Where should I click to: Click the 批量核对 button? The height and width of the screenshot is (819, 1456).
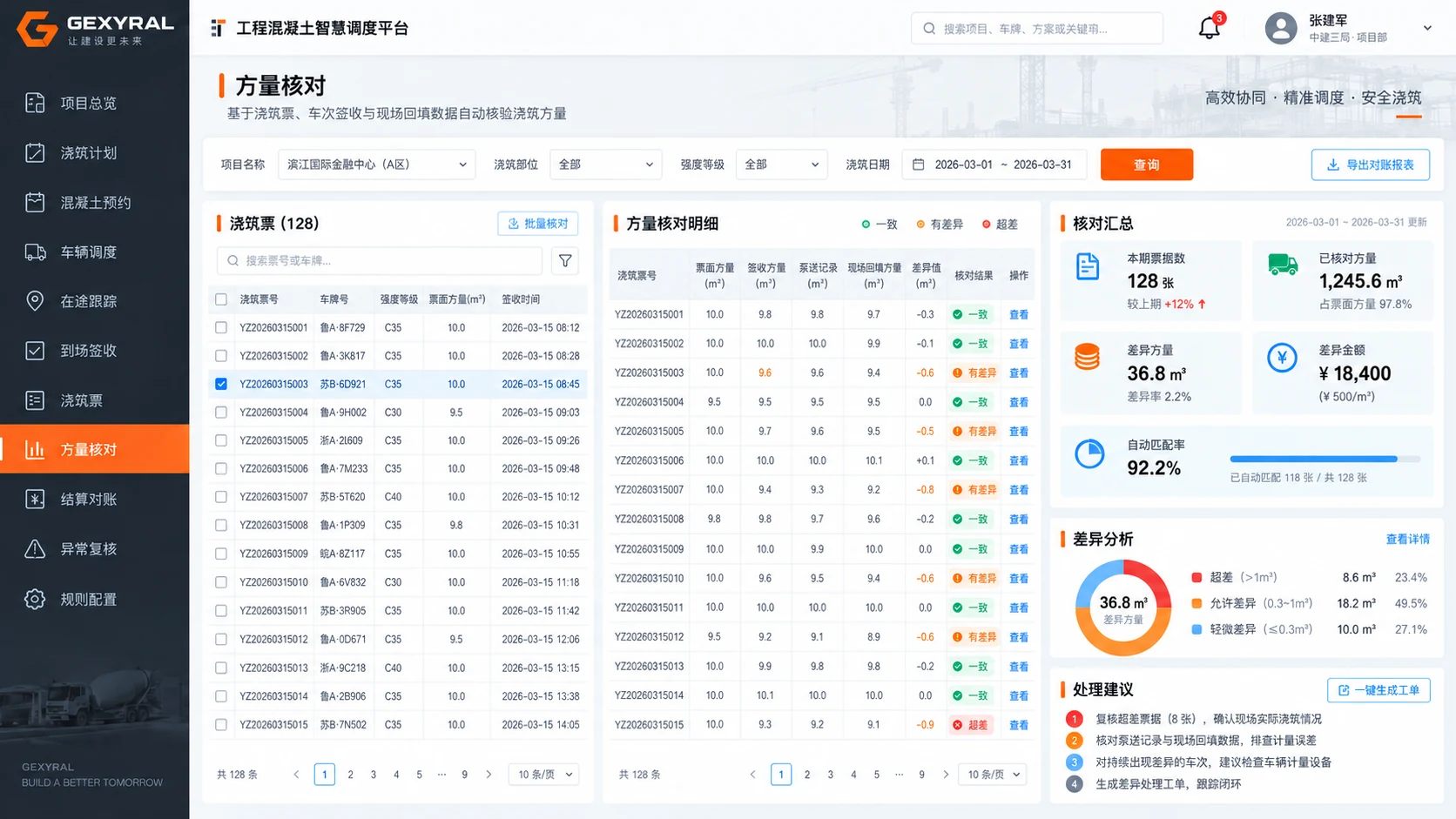click(x=537, y=224)
